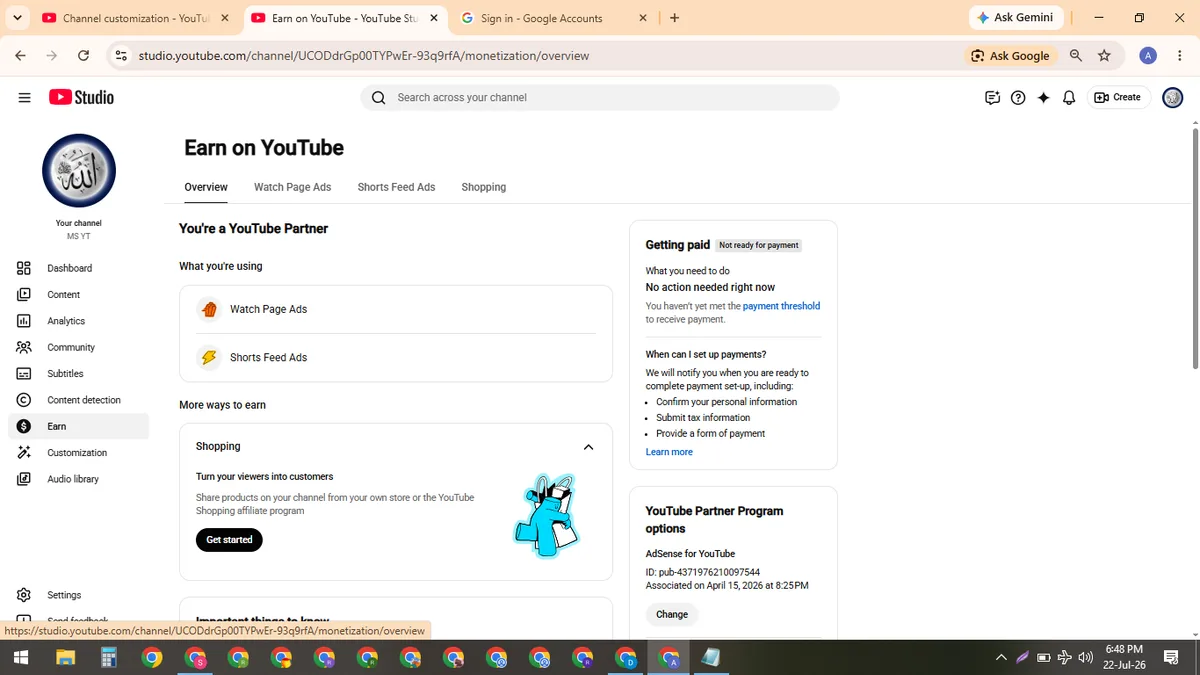
Task: Open the Content sidebar icon
Action: point(24,294)
